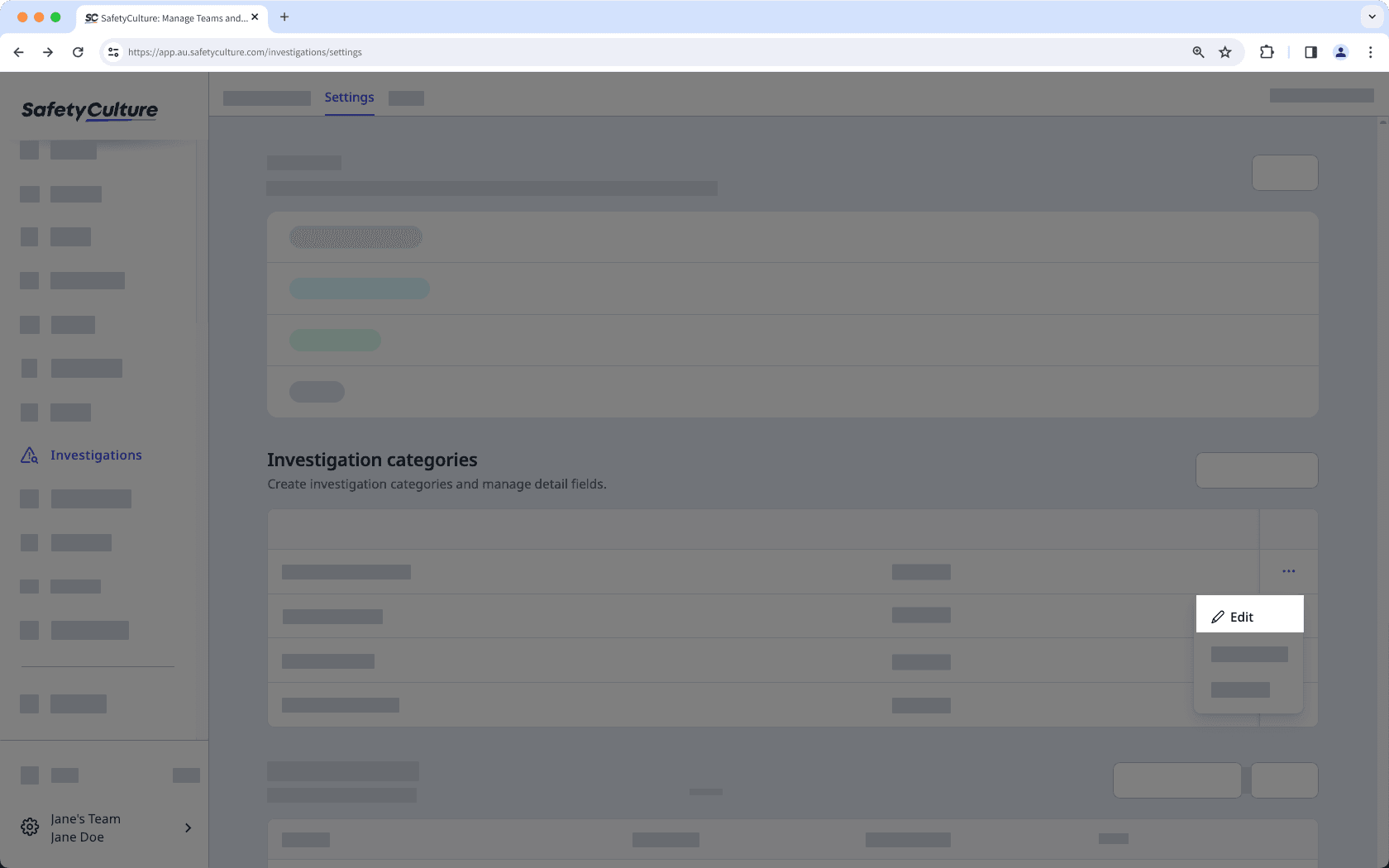Viewport: 1389px width, 868px height.
Task: Expand Jane's Team with the chevron
Action: 188,827
